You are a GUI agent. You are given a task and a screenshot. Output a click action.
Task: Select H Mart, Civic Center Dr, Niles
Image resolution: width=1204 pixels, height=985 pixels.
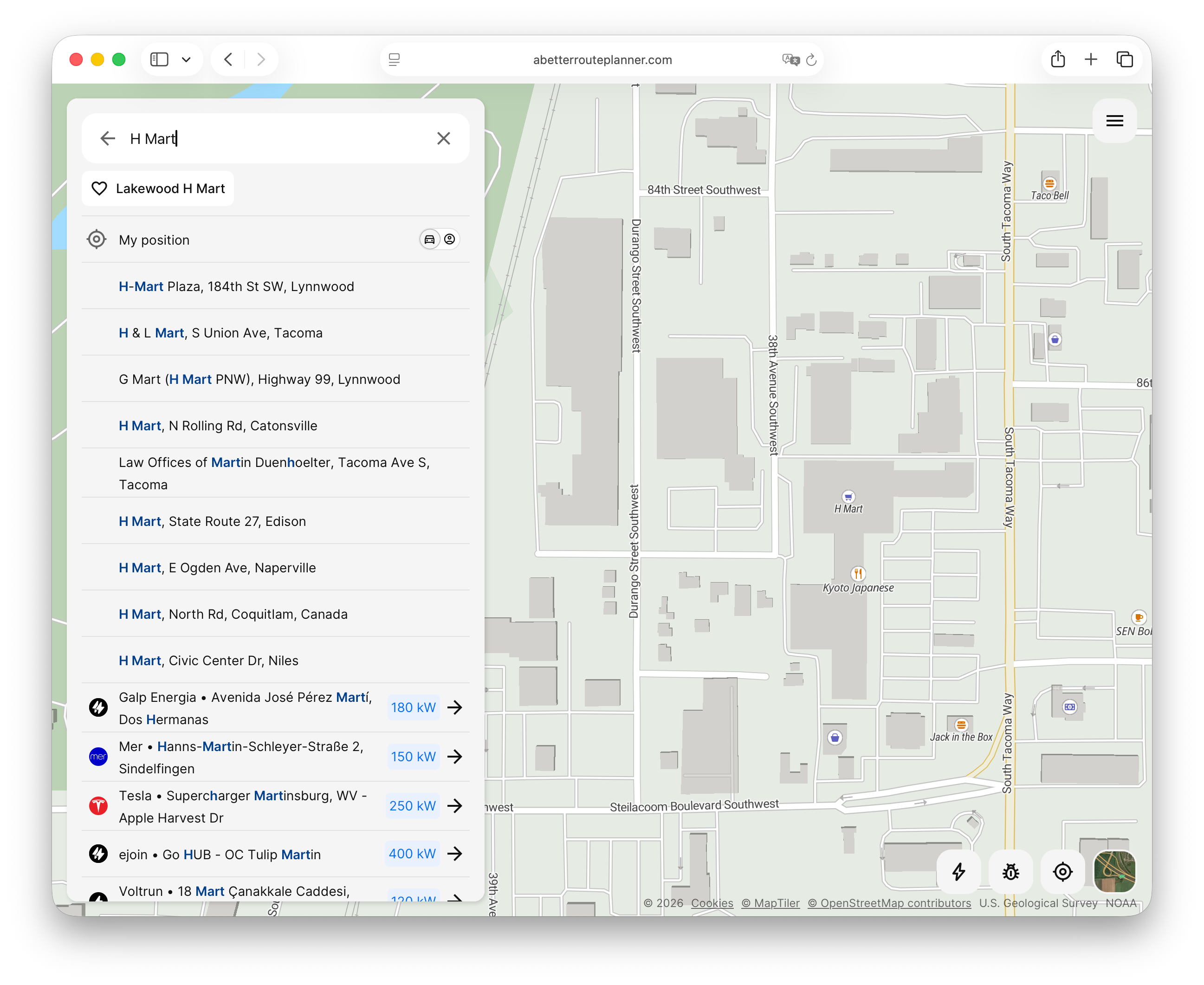point(276,661)
